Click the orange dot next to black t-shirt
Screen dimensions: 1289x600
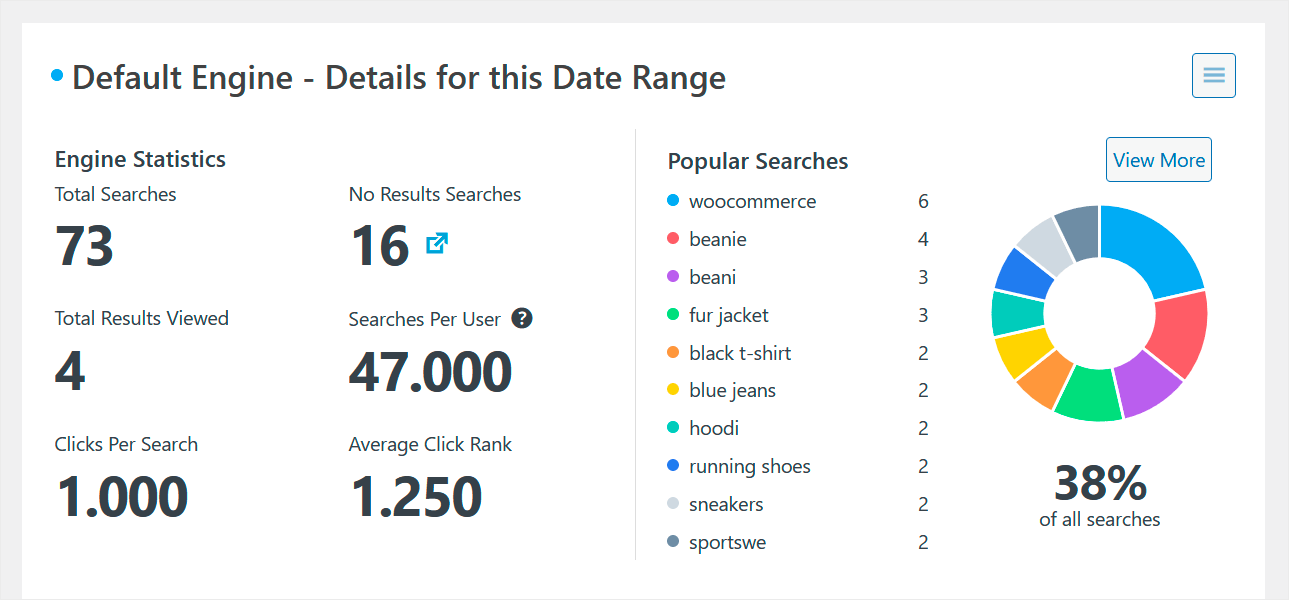click(x=673, y=352)
